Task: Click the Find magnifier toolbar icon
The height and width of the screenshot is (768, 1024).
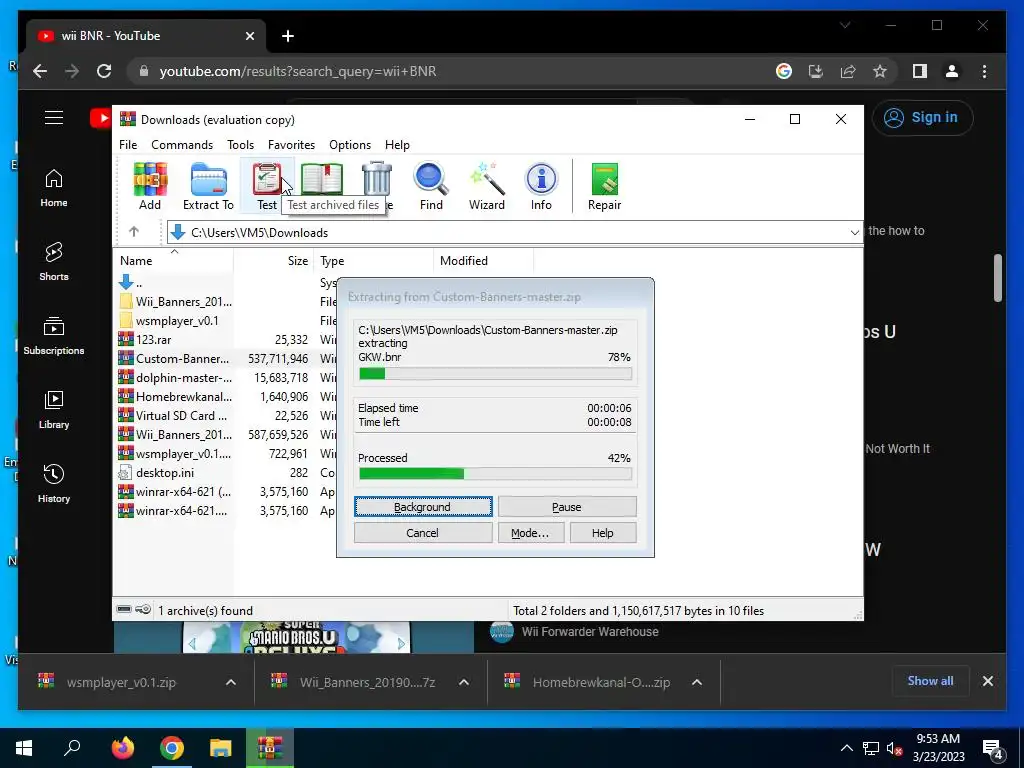Action: coord(431,186)
